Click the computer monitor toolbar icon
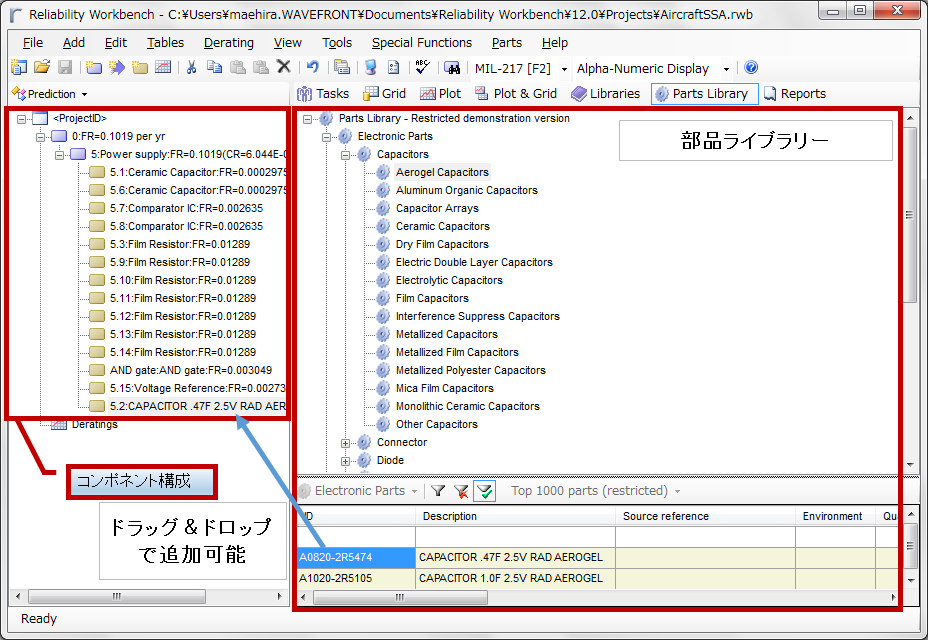Viewport: 928px width, 640px height. 370,67
